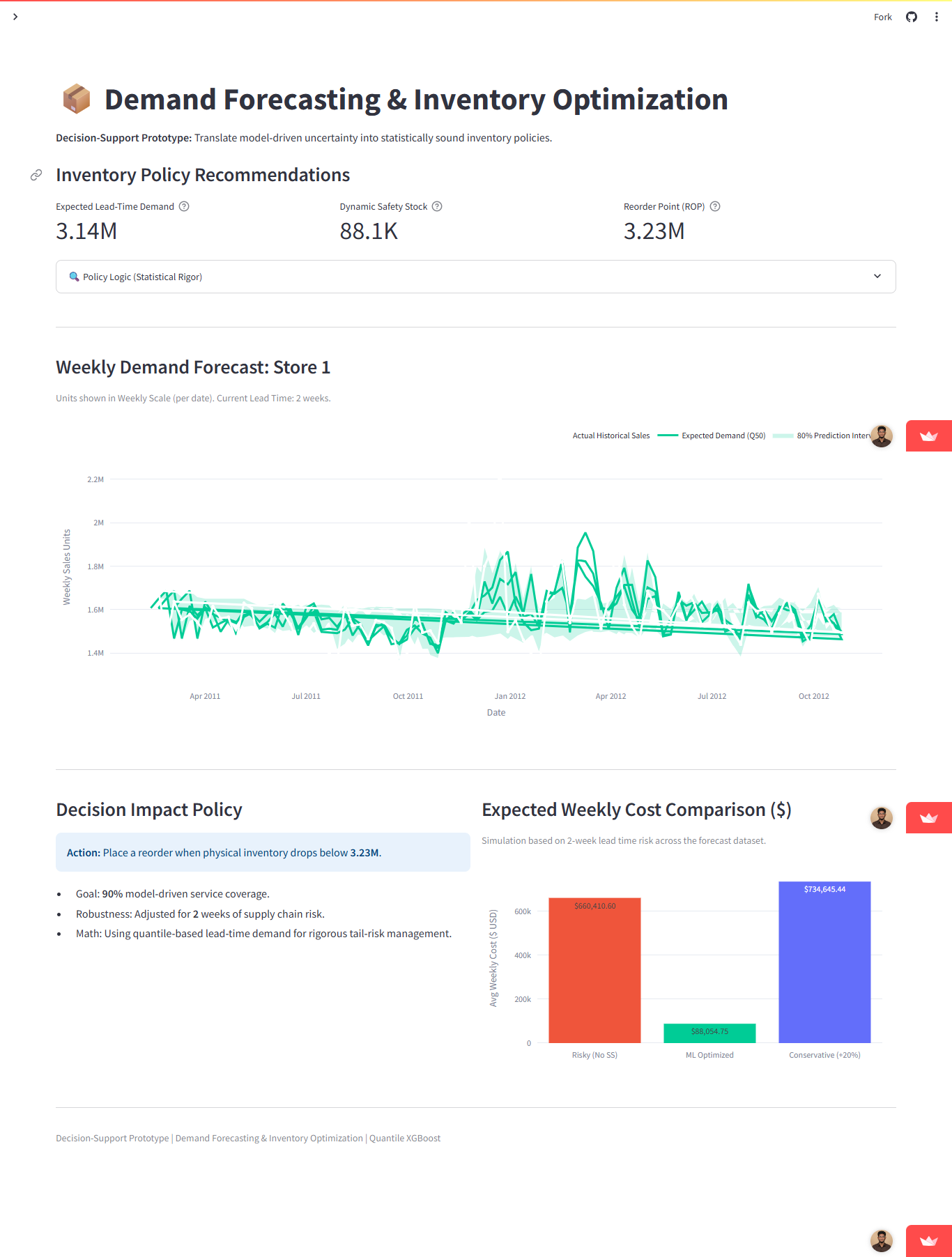The width and height of the screenshot is (952, 1257).
Task: Click the red crown badge beside the forecast chart
Action: 929,436
